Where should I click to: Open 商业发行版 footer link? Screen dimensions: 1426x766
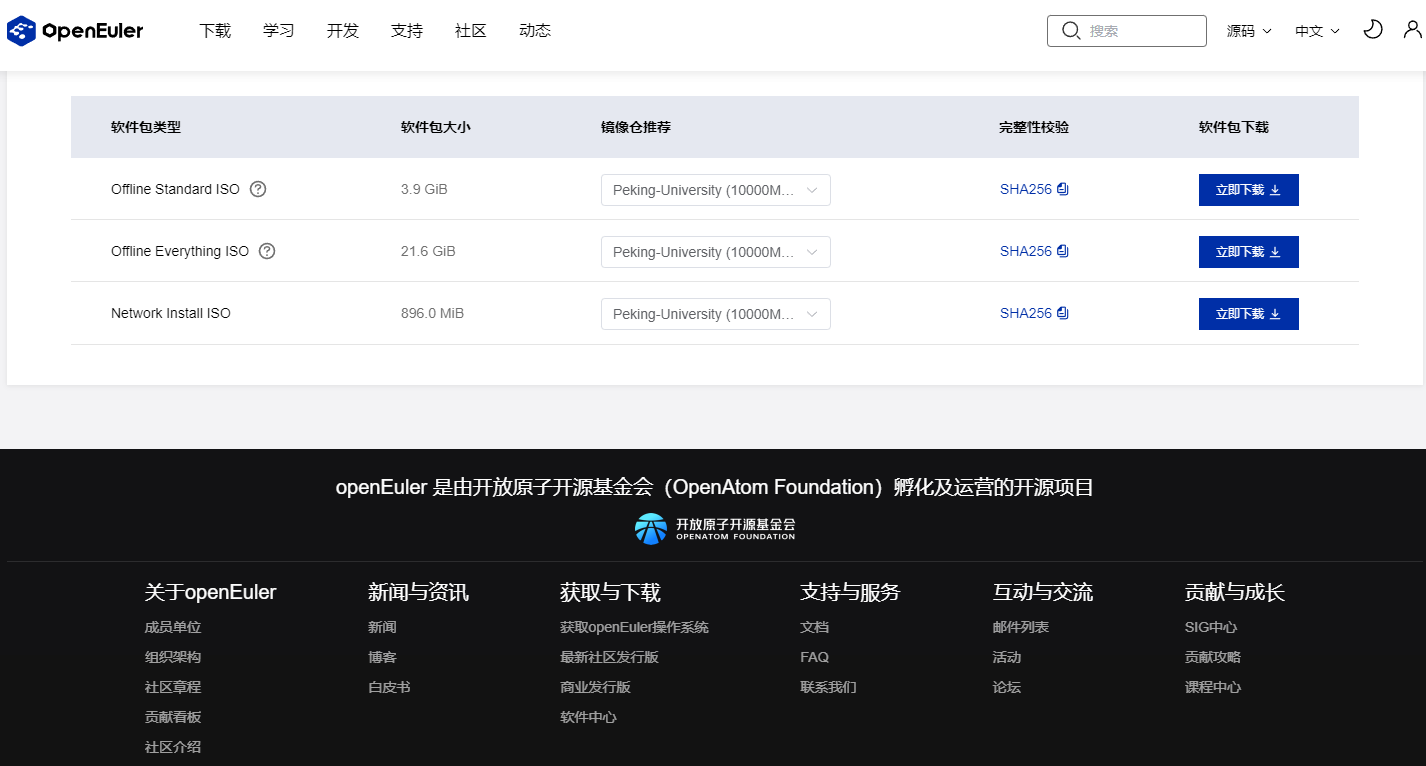click(x=595, y=687)
